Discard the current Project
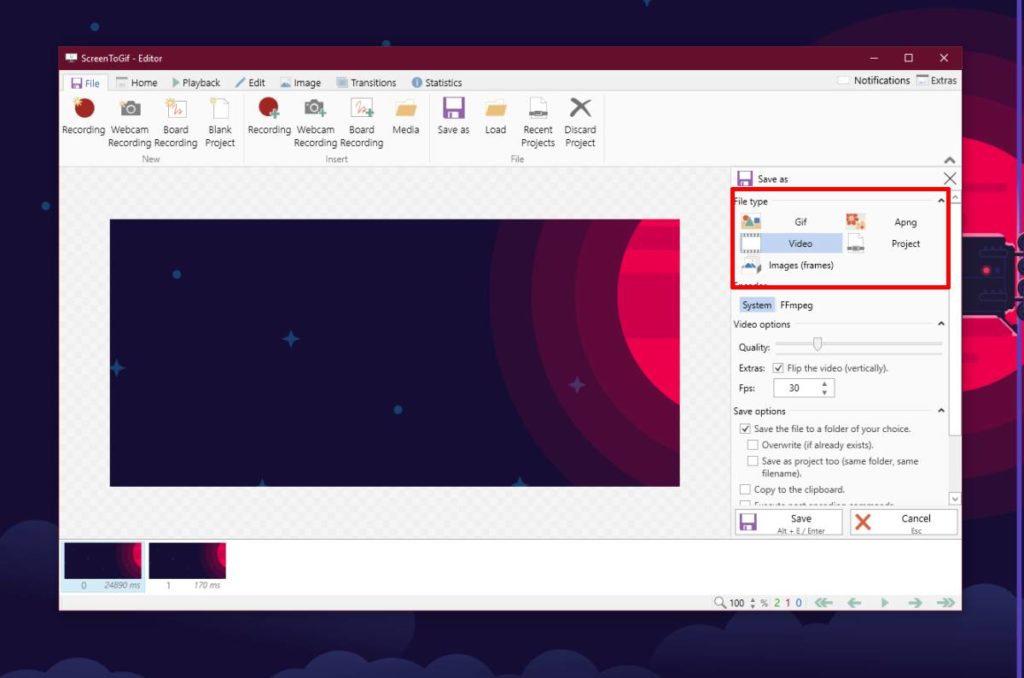This screenshot has height=678, width=1024. tap(580, 120)
